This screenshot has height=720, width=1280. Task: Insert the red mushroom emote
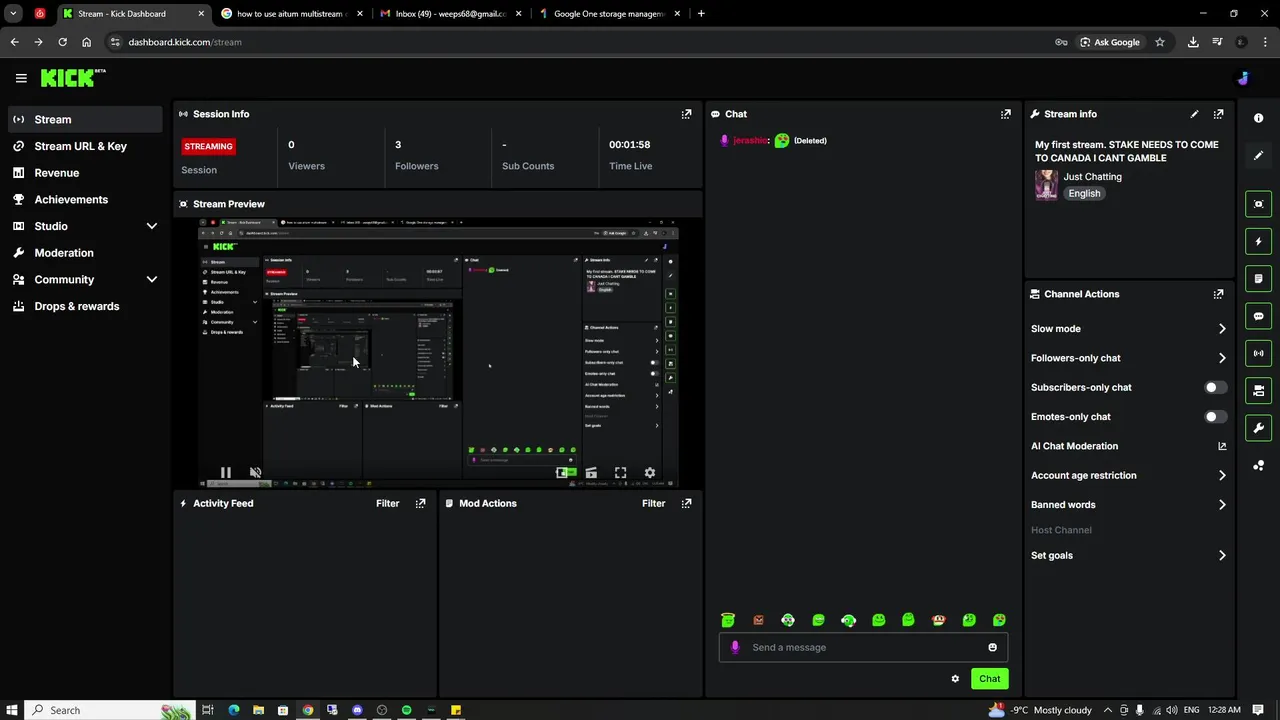(938, 620)
